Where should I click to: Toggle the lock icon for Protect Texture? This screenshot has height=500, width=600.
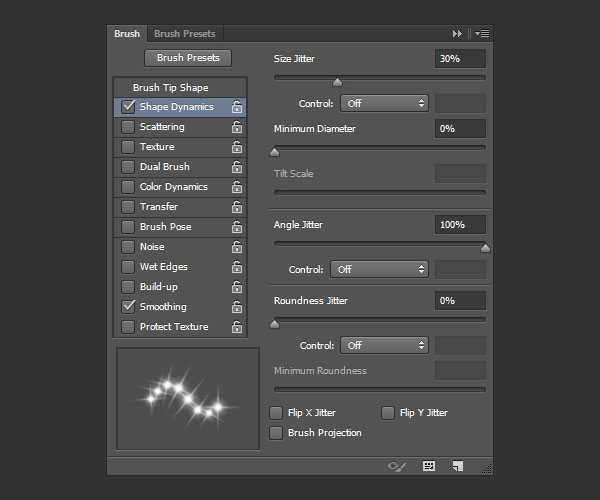coord(237,327)
